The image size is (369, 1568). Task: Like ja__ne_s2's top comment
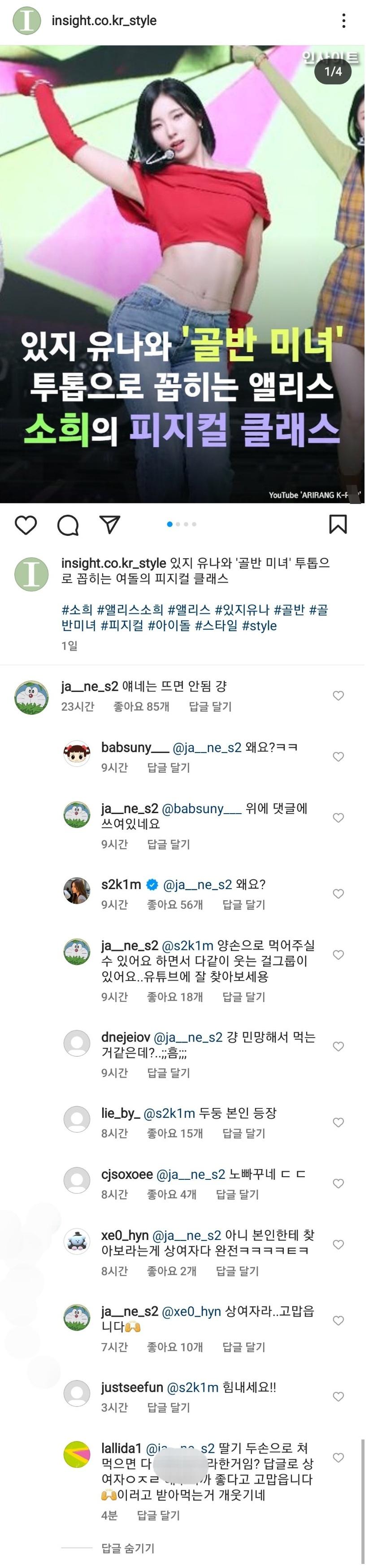coord(339,696)
